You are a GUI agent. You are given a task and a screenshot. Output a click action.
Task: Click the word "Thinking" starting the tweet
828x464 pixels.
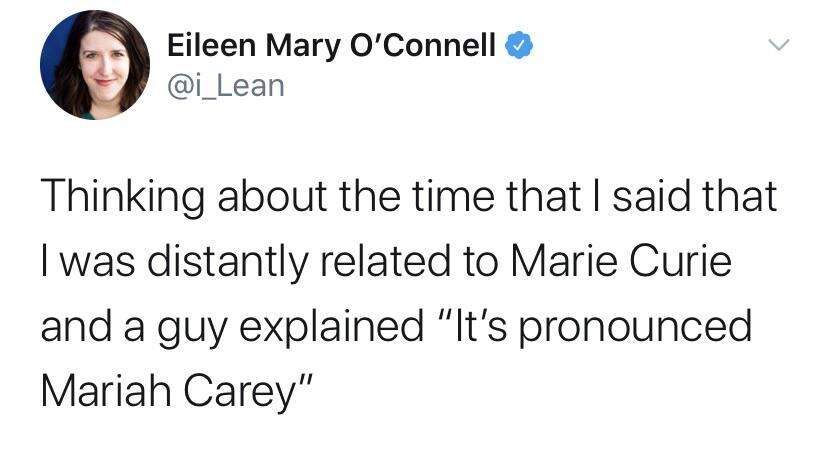click(123, 198)
